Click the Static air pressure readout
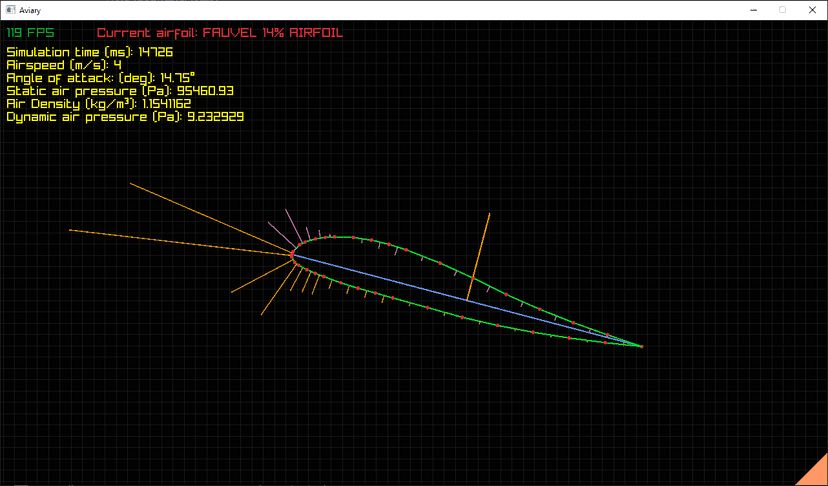This screenshot has height=486, width=828. pyautogui.click(x=120, y=90)
